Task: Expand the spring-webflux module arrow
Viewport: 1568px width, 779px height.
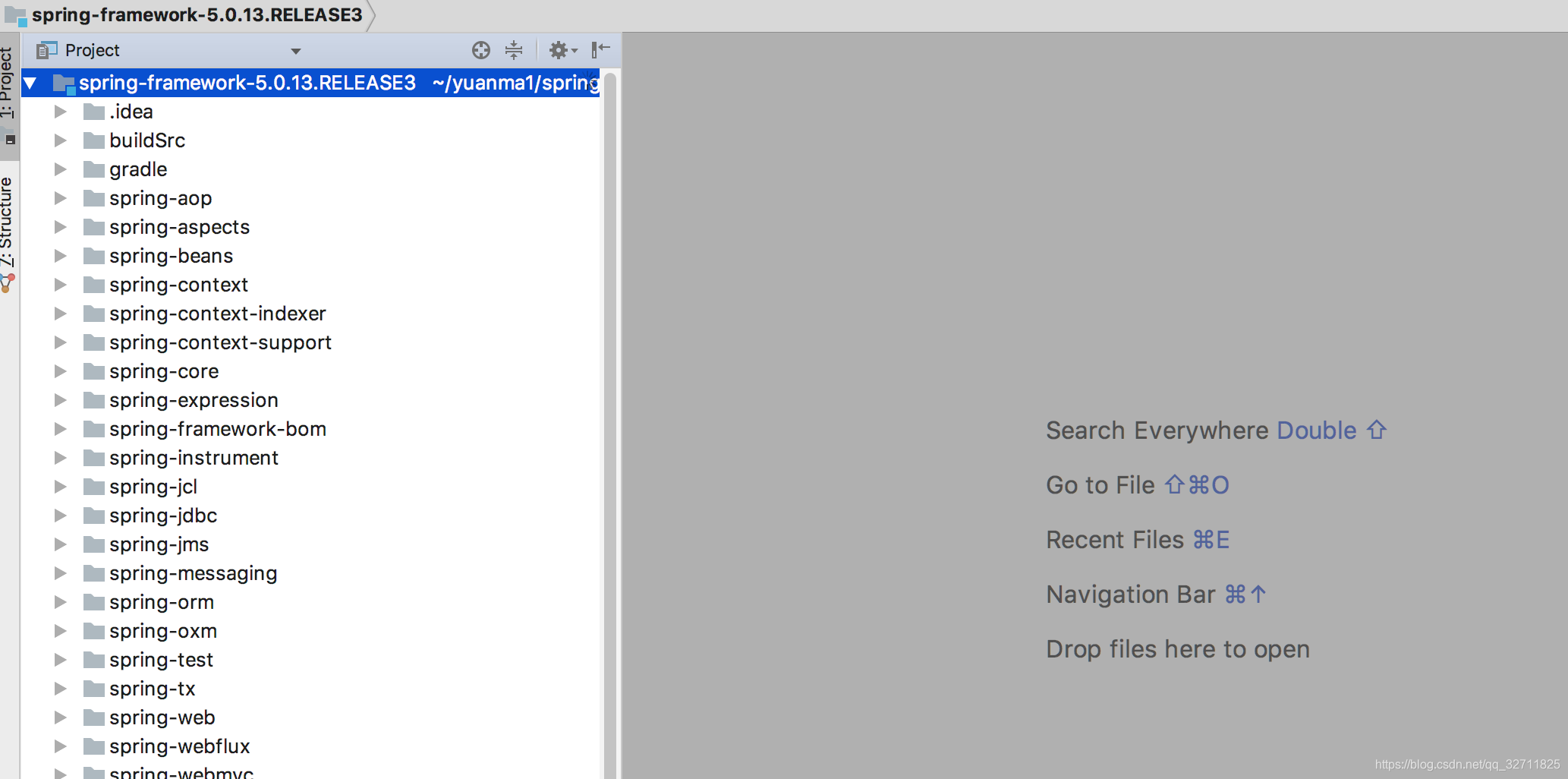Action: pos(61,746)
